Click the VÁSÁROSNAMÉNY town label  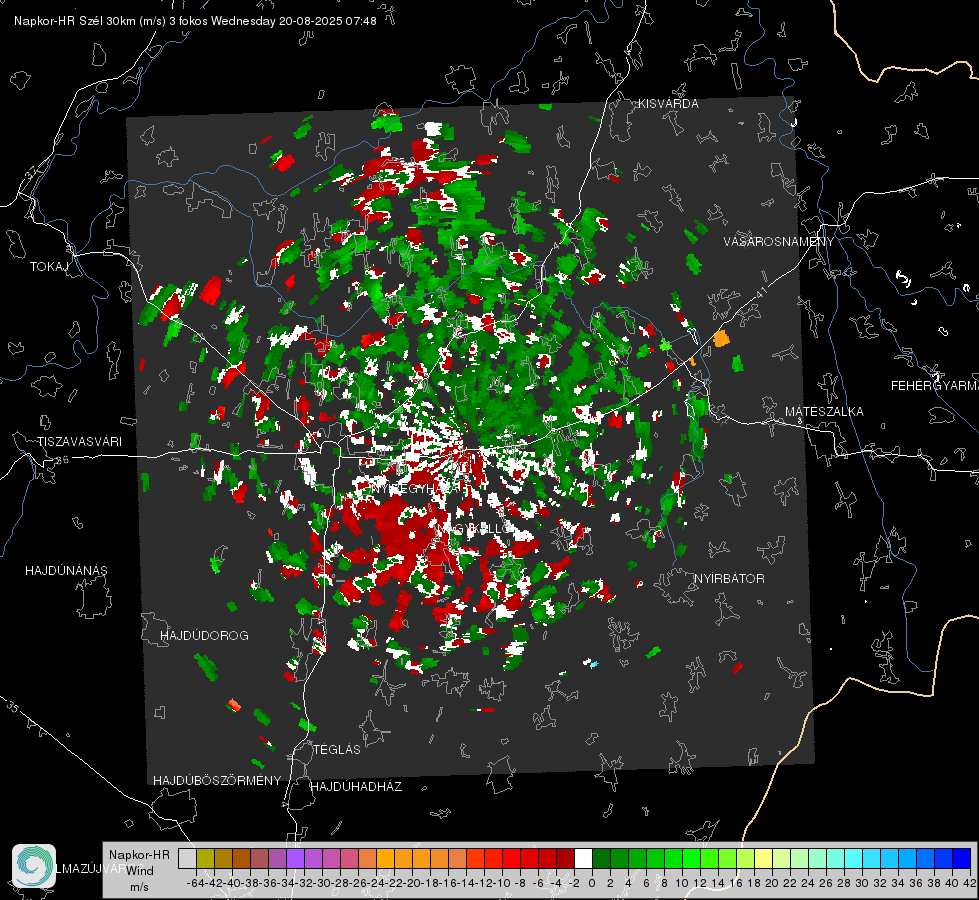(x=779, y=242)
